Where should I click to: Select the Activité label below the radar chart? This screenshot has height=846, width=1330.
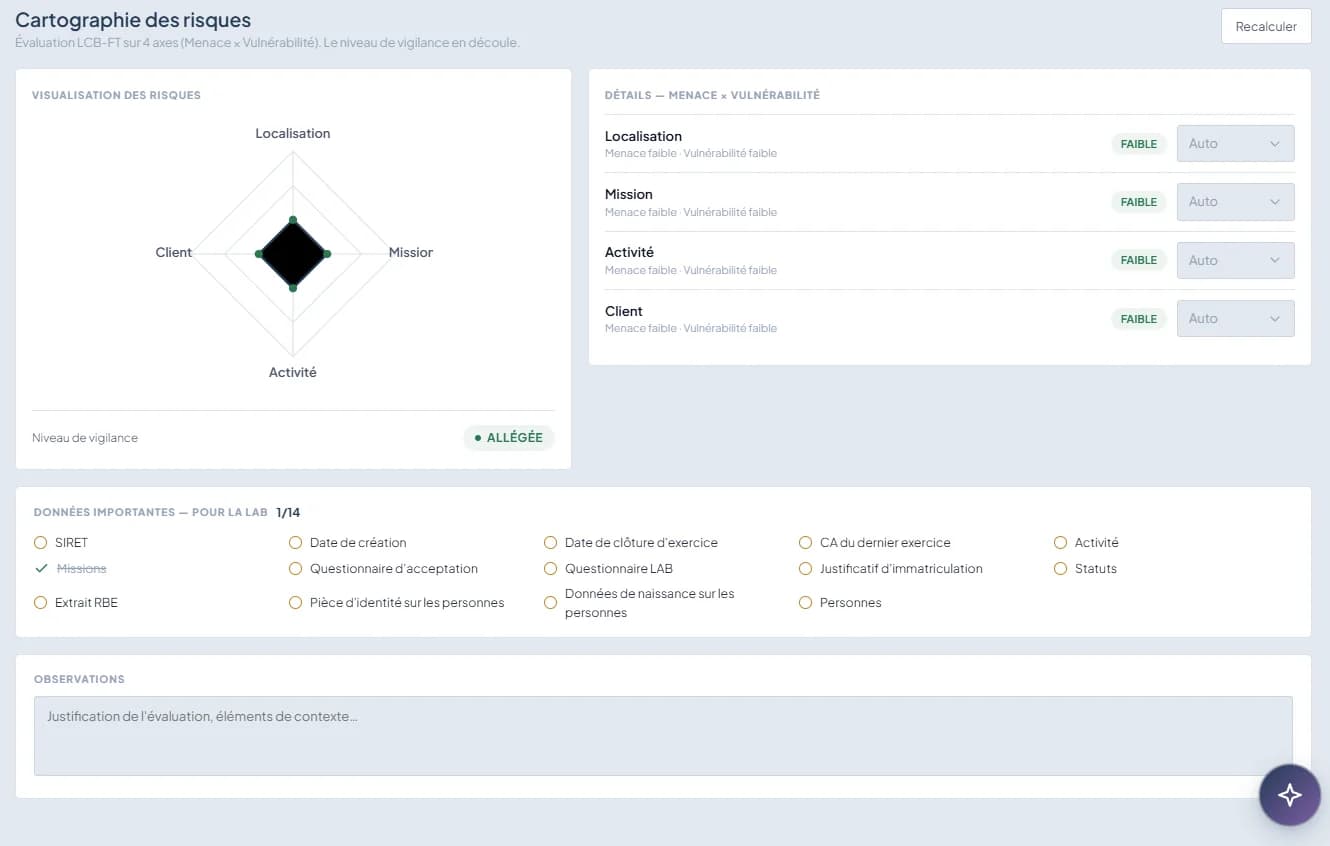point(292,372)
